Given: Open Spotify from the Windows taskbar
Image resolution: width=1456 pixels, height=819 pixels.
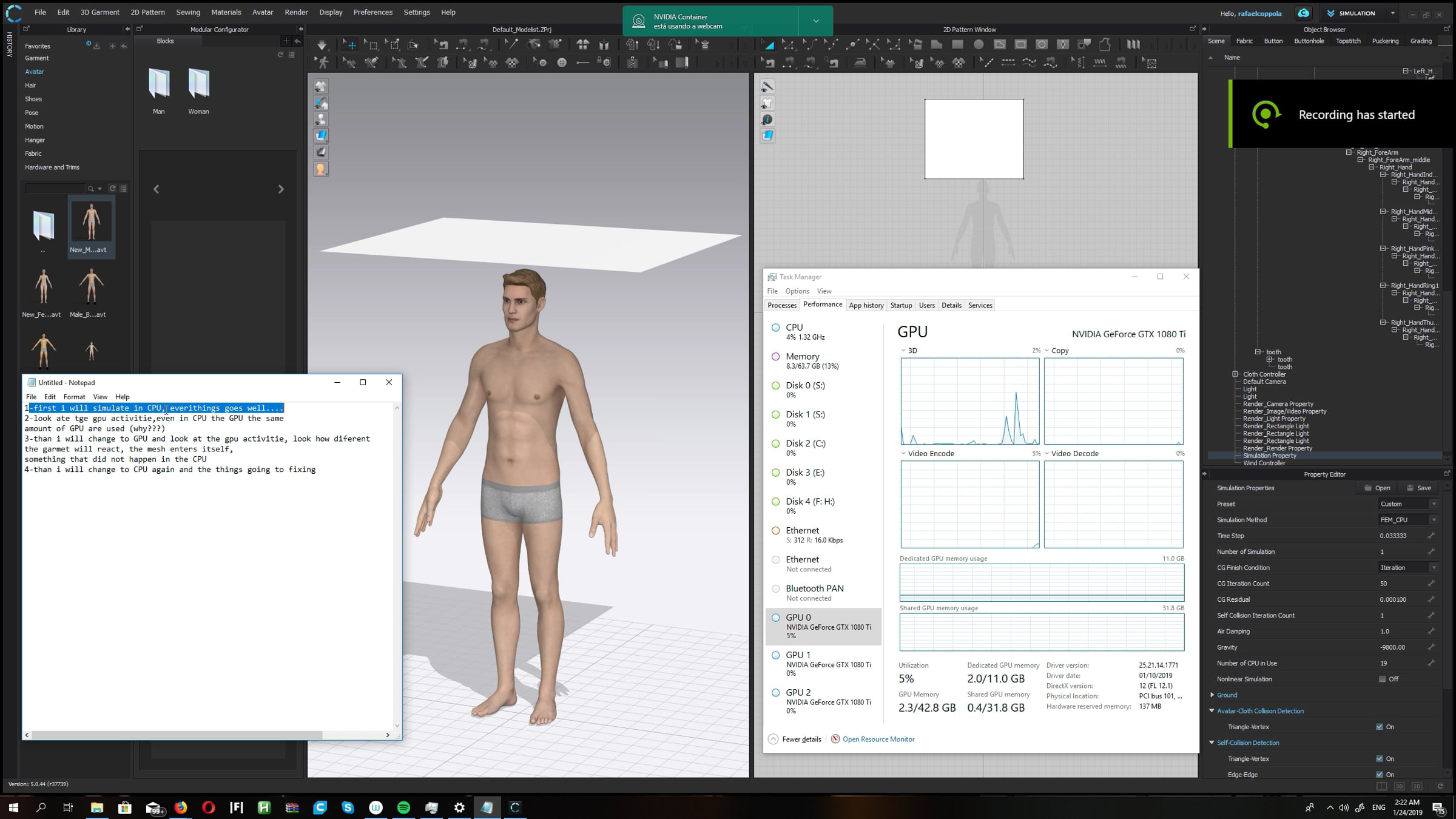Looking at the screenshot, I should [x=403, y=807].
